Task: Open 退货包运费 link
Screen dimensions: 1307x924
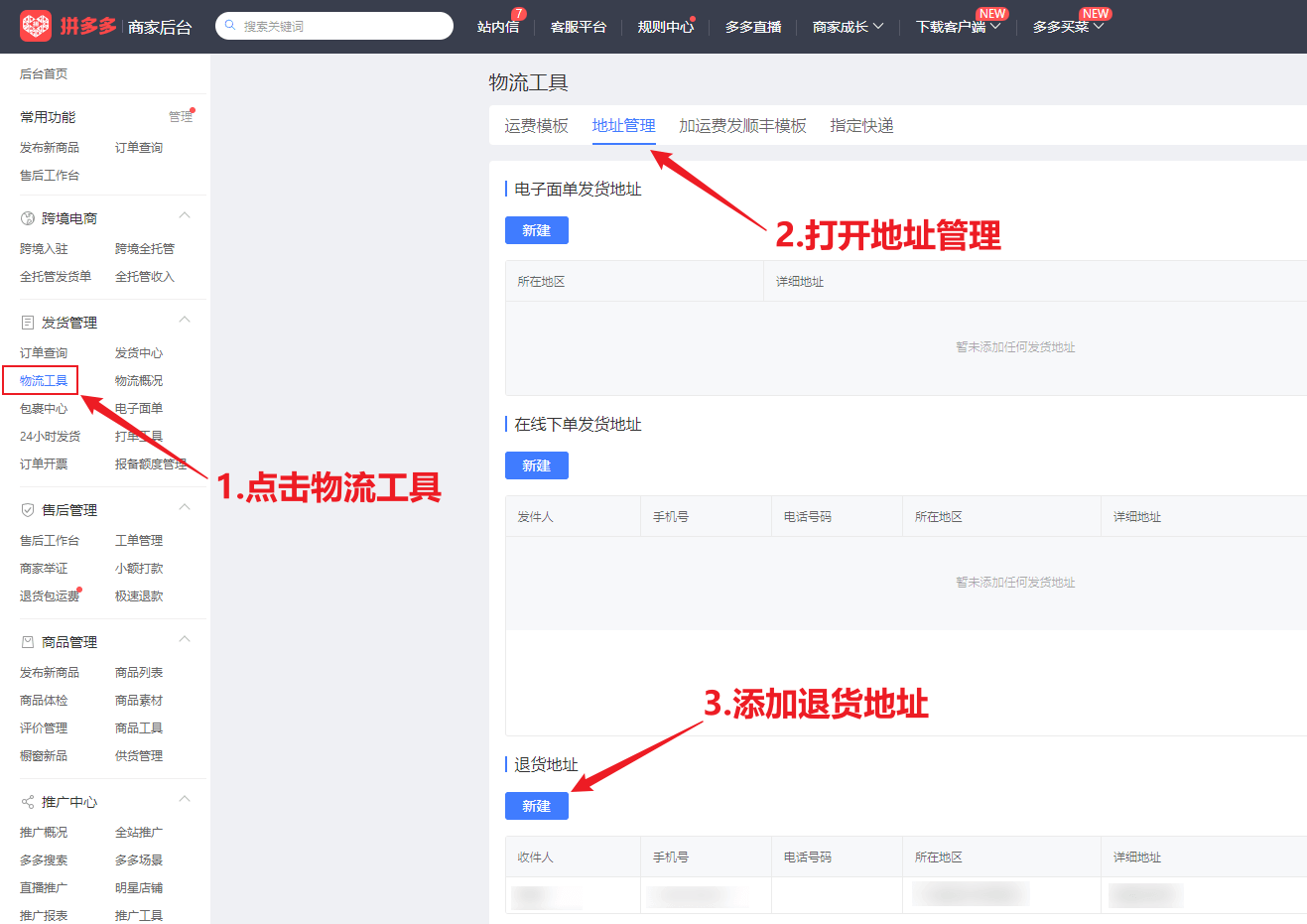Action: click(50, 596)
